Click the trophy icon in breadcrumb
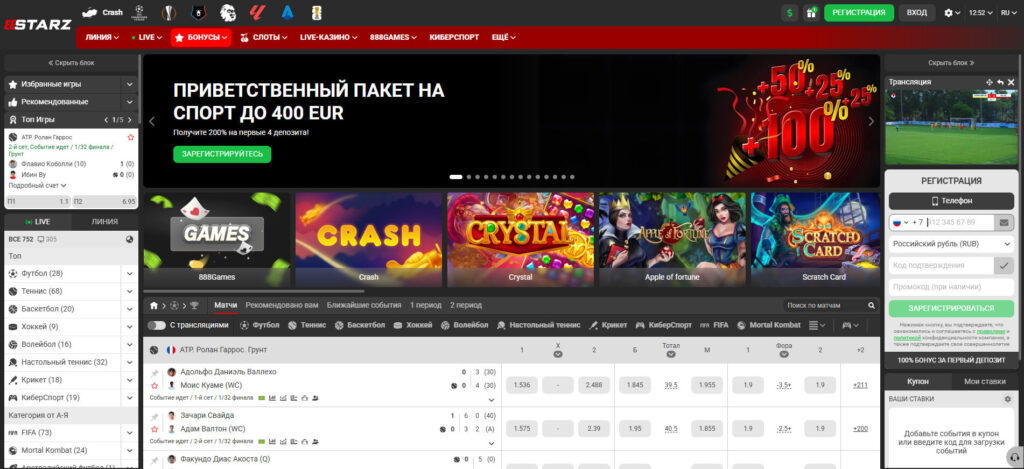This screenshot has height=469, width=1024. pyautogui.click(x=194, y=305)
